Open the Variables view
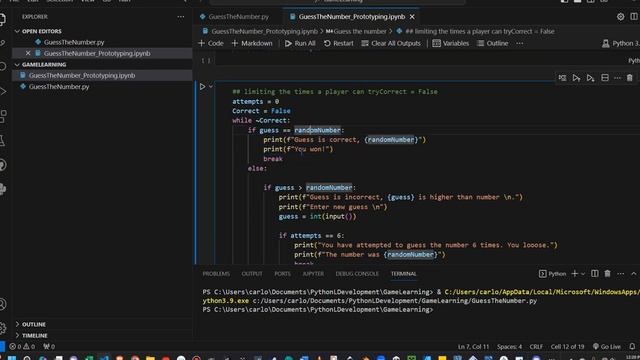The width and height of the screenshot is (640, 360). coord(451,43)
